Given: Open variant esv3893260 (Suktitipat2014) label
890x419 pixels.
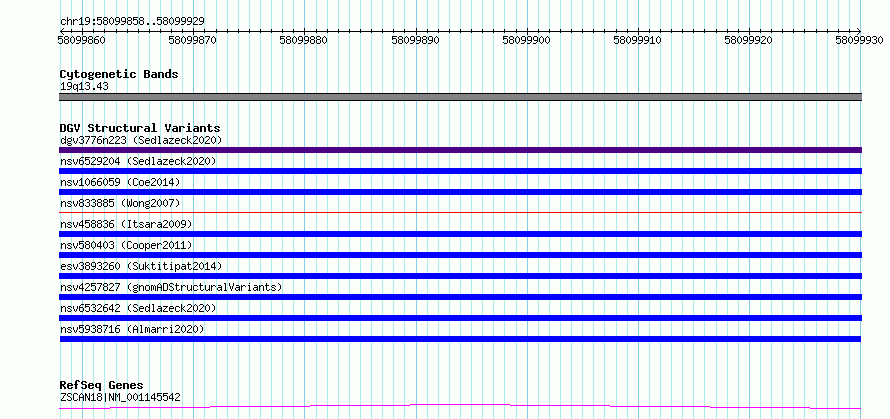Looking at the screenshot, I should (141, 266).
